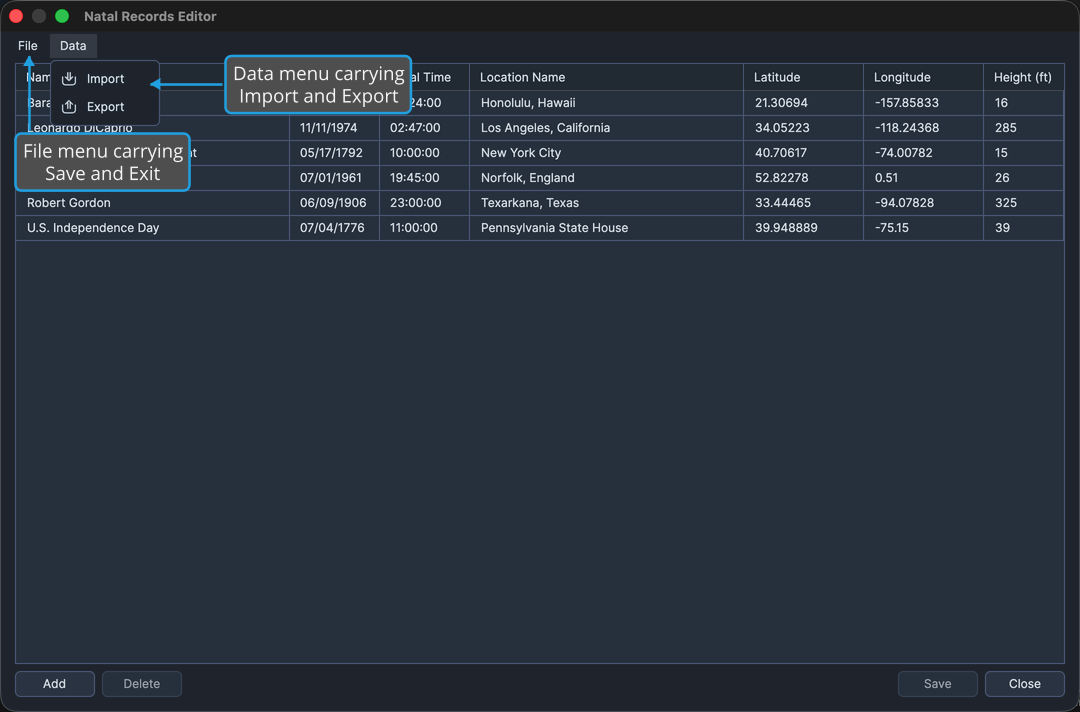Click the Pennsylvania State House cell
Viewport: 1080px width, 712px height.
tap(606, 228)
